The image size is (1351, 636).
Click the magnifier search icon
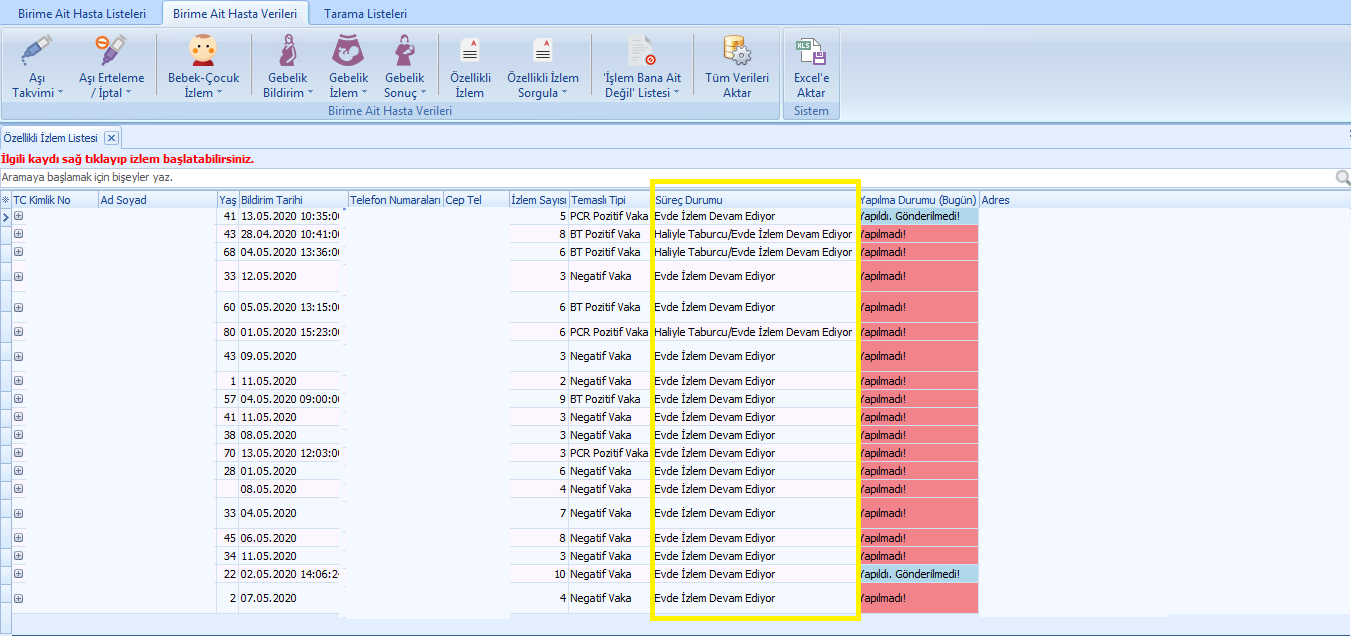(x=1342, y=178)
